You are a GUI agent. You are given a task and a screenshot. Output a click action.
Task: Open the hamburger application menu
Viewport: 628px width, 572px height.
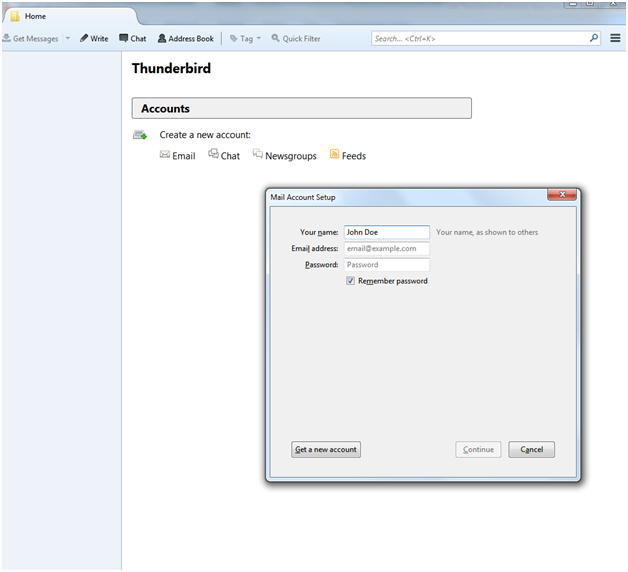(x=615, y=38)
